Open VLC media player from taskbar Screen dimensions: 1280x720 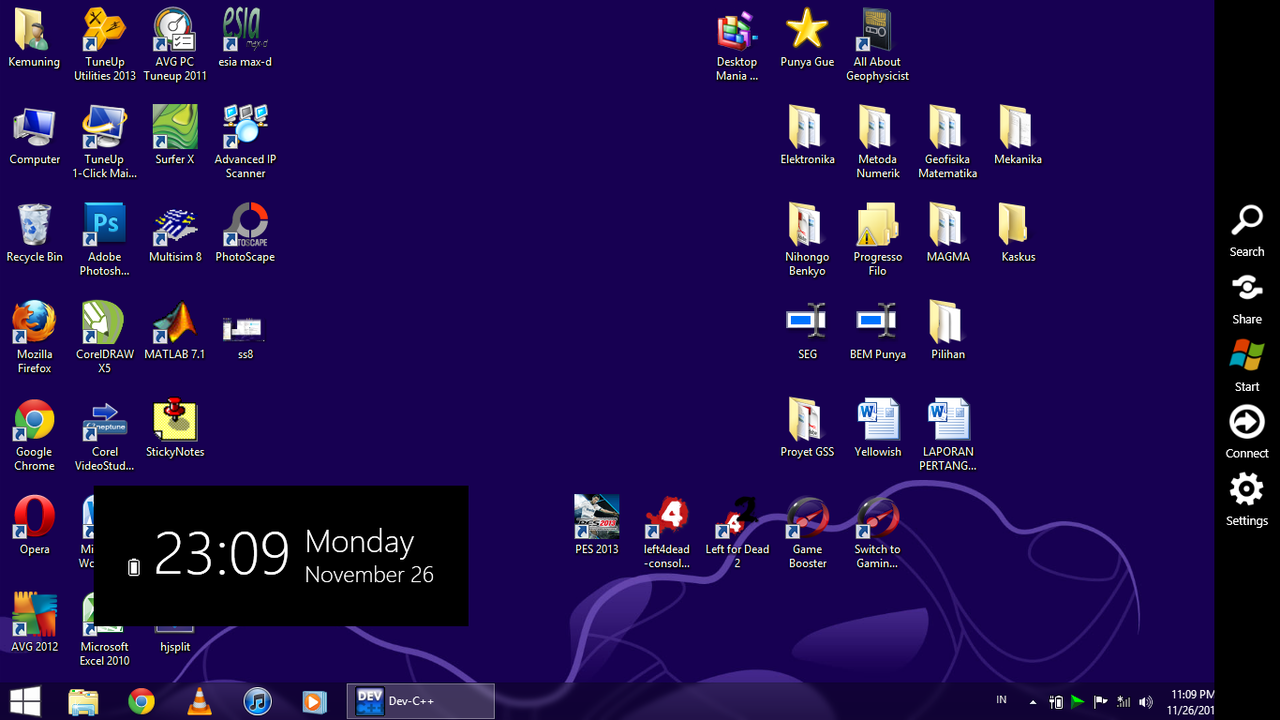coord(199,701)
